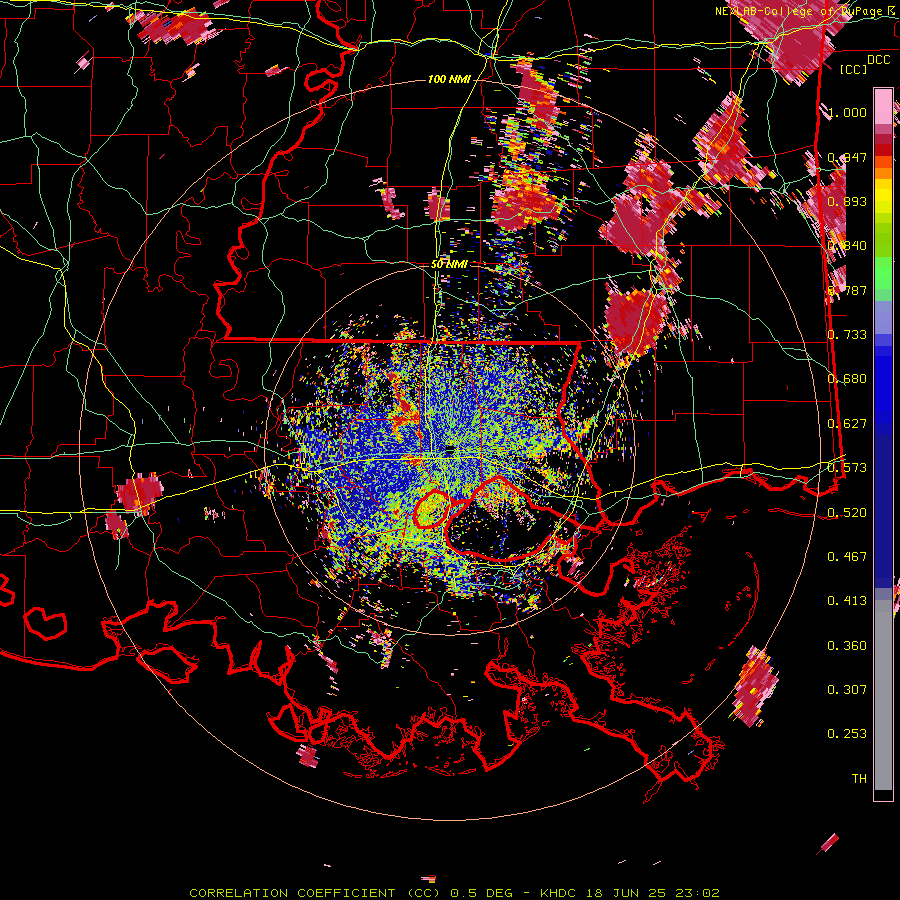The height and width of the screenshot is (900, 900).
Task: Click the 0.413 scale value
Action: [847, 601]
